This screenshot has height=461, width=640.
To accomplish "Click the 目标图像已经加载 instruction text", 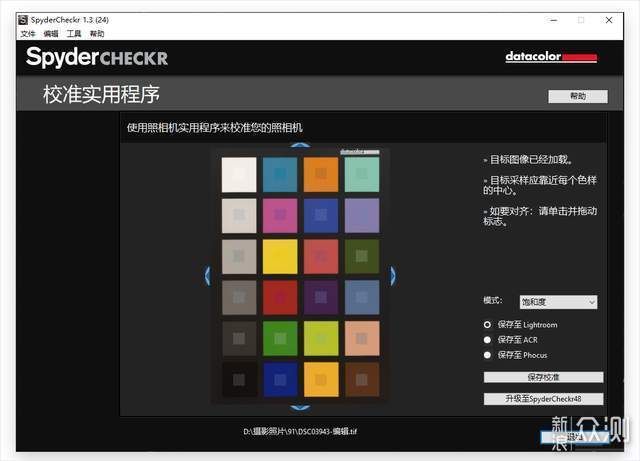I will (530, 159).
